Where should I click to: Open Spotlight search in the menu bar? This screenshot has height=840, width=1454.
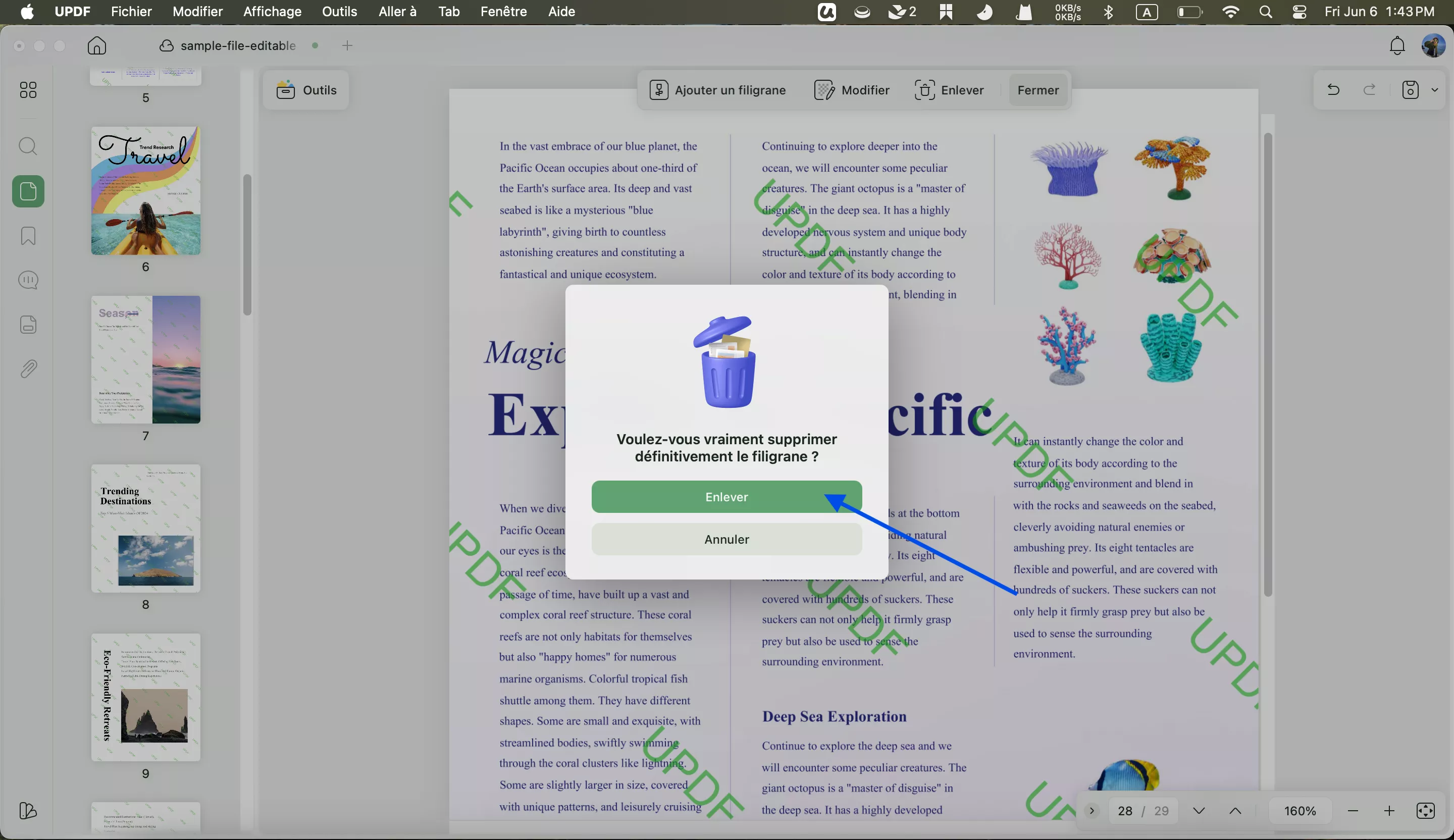click(1266, 12)
